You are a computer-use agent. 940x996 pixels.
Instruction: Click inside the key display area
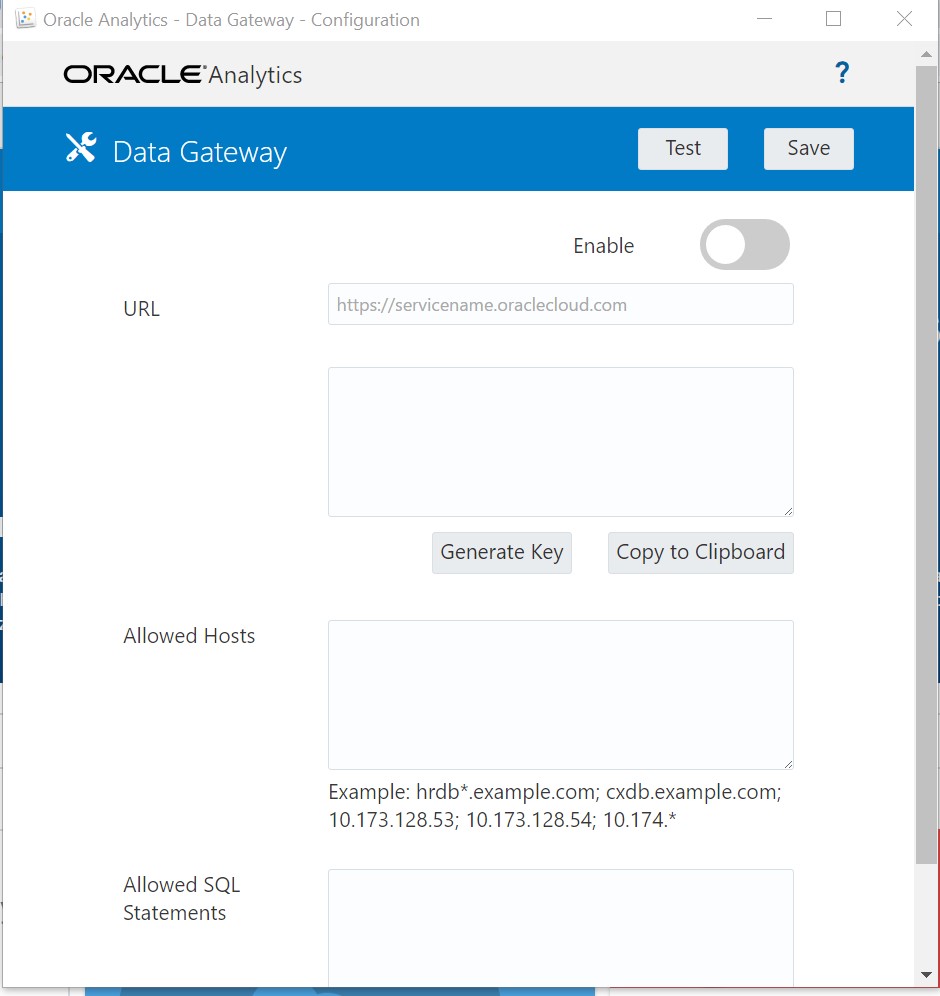(560, 441)
